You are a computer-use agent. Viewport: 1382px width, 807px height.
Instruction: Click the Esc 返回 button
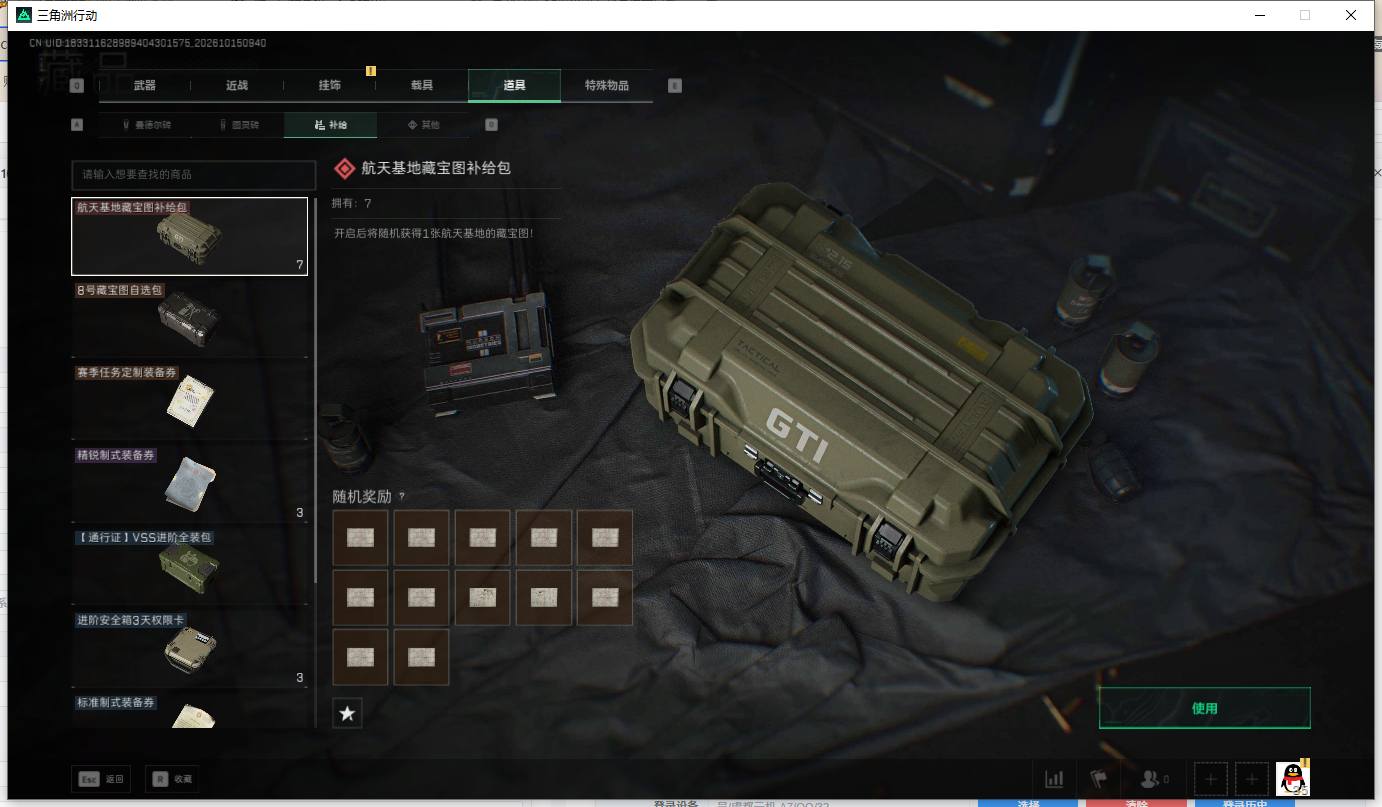(101, 779)
